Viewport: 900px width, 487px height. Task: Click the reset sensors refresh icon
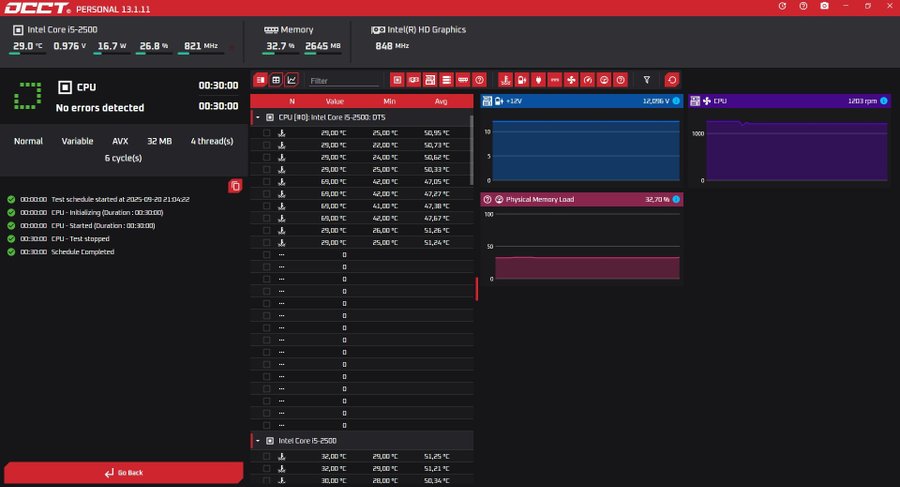[671, 80]
